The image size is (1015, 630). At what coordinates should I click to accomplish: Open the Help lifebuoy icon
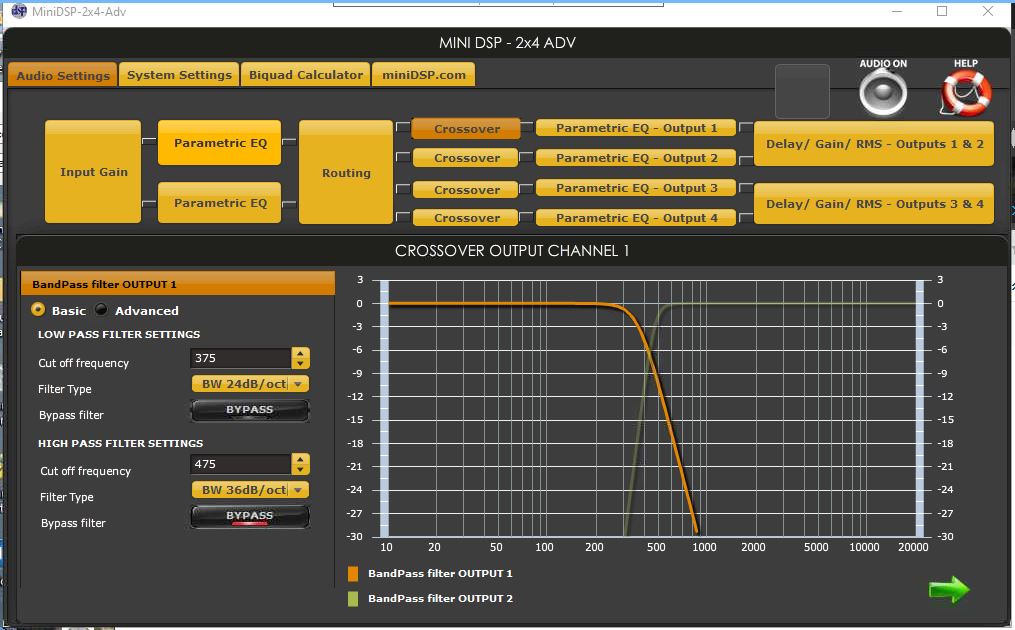pos(965,93)
